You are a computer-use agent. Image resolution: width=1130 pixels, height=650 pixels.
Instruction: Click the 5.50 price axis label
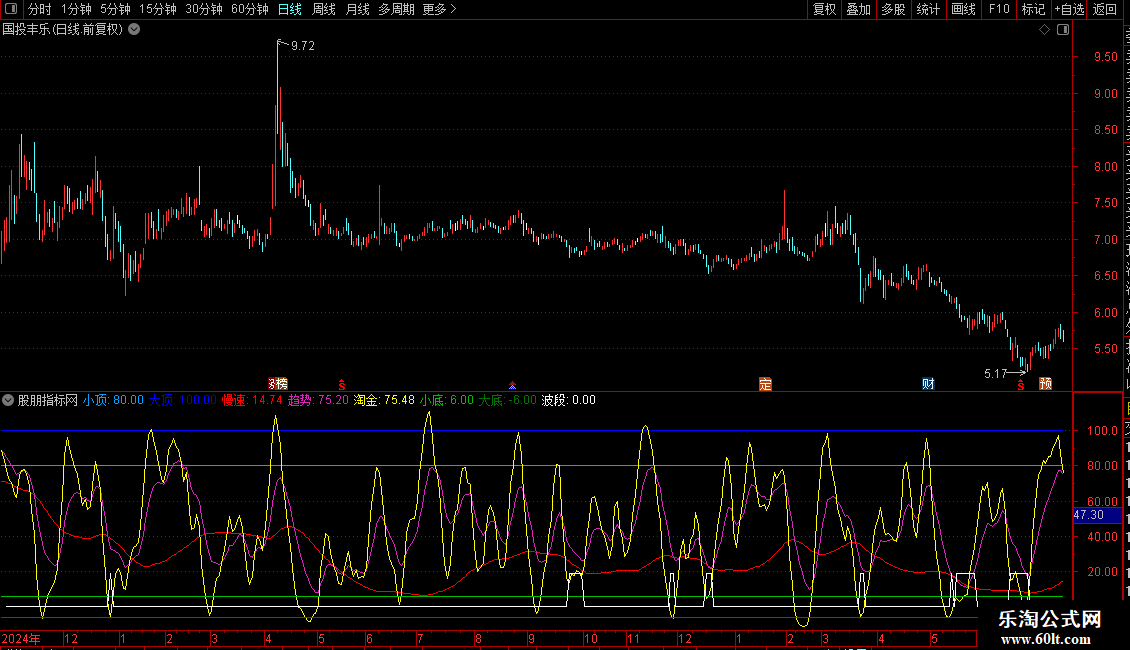(x=1105, y=349)
